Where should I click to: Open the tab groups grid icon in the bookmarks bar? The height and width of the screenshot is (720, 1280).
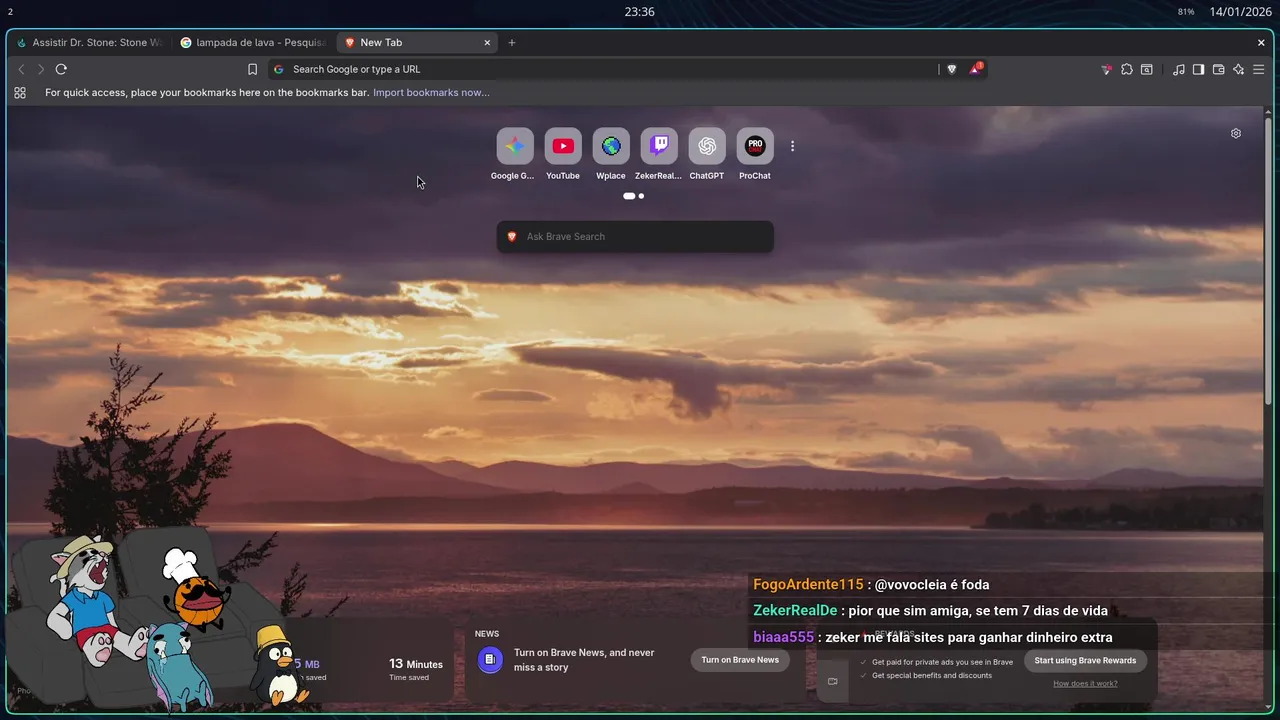coord(20,92)
